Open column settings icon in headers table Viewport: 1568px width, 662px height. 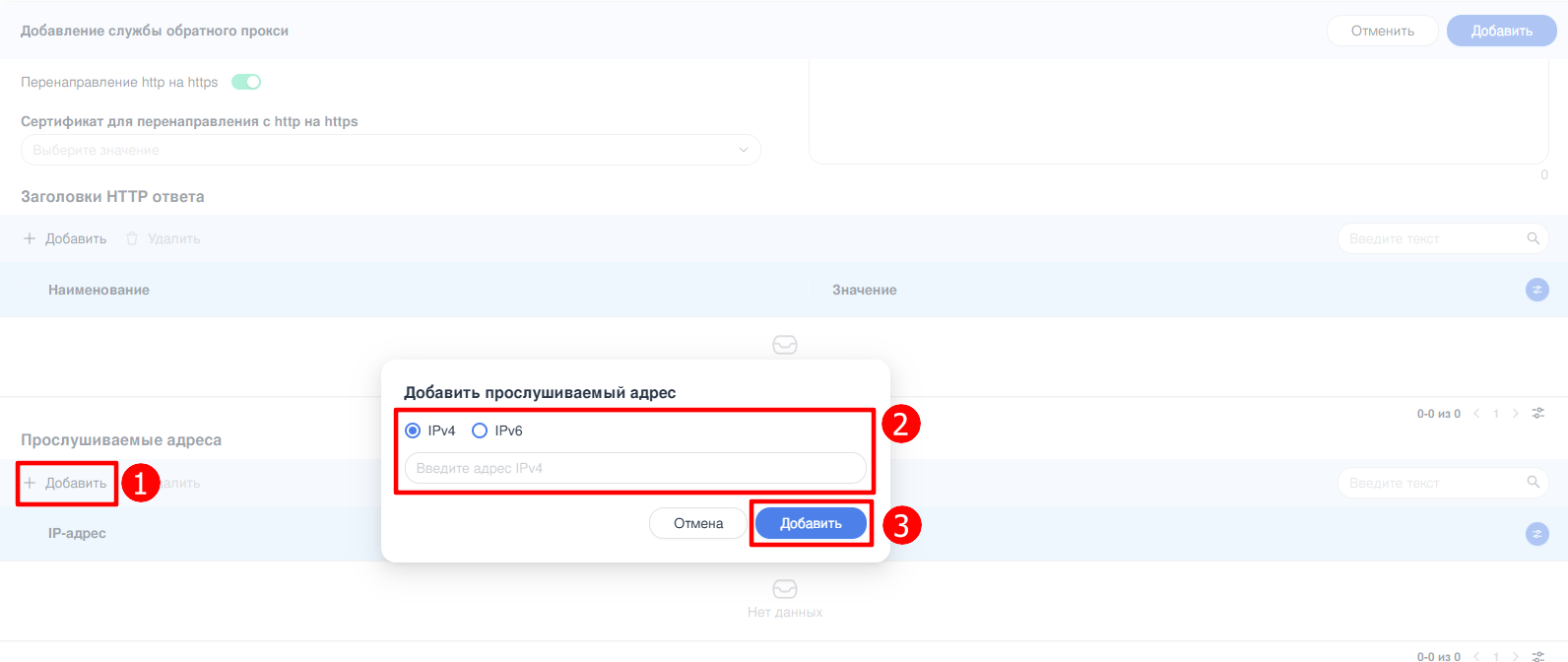coord(1536,290)
